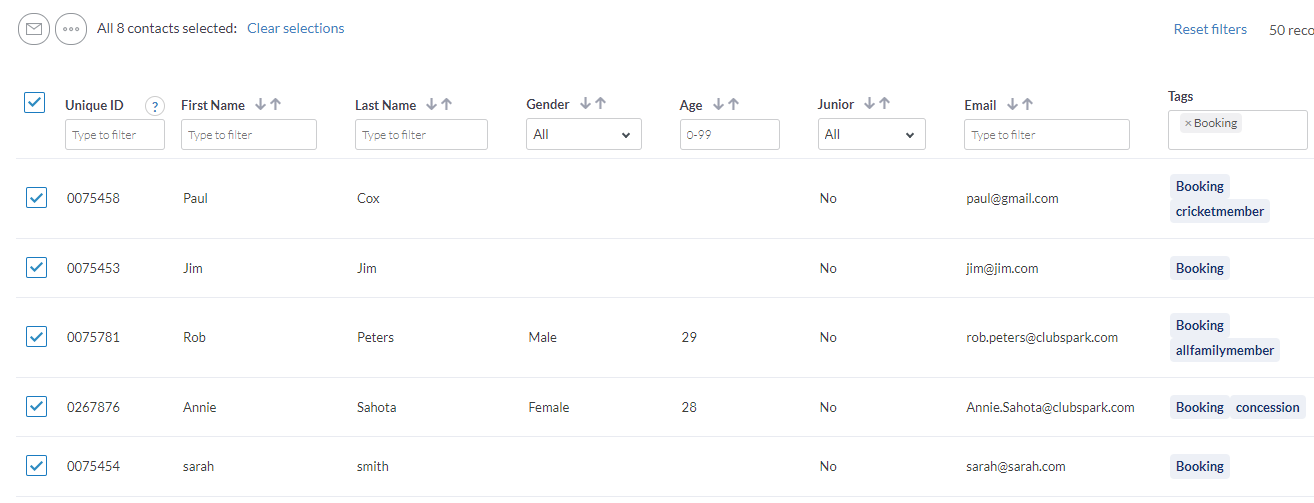Open the Junior filter dropdown

[x=872, y=134]
